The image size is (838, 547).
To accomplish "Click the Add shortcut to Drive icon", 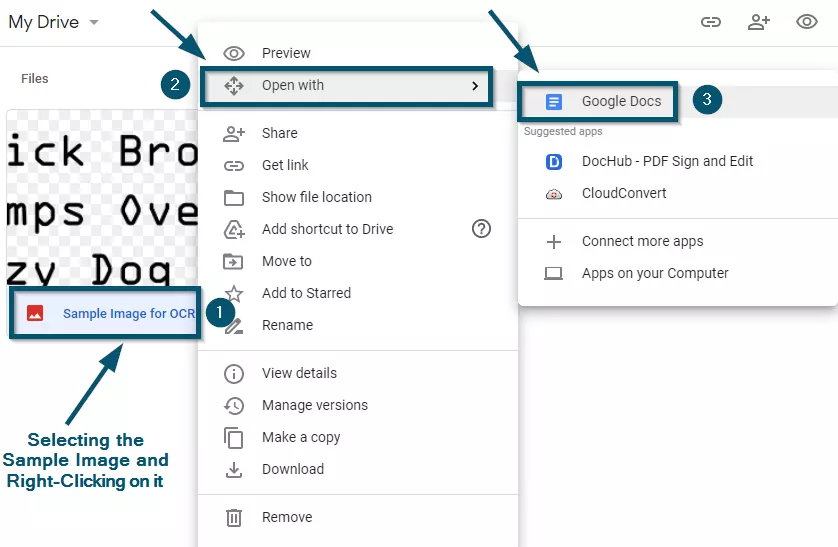I will coord(234,230).
